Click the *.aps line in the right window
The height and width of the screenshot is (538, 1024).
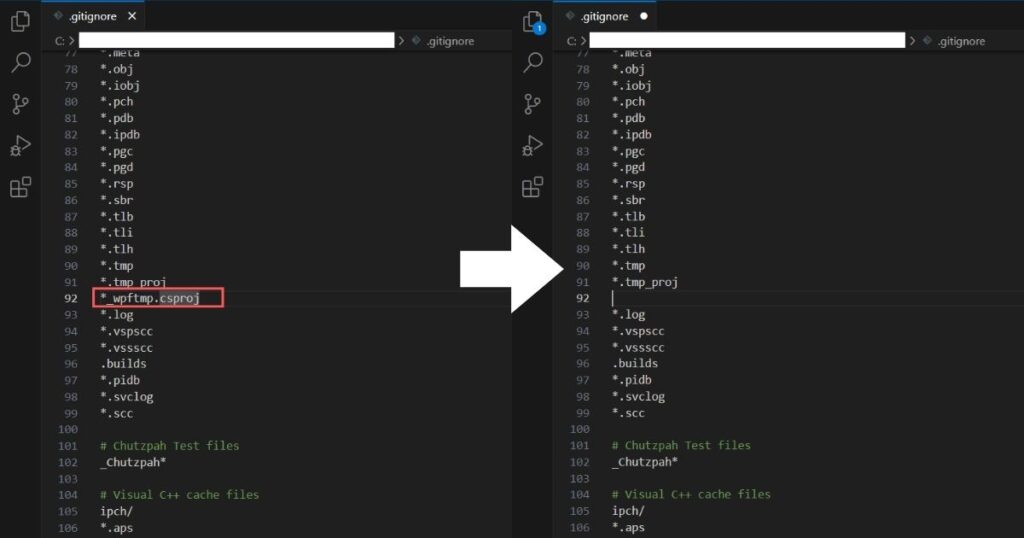pos(628,528)
